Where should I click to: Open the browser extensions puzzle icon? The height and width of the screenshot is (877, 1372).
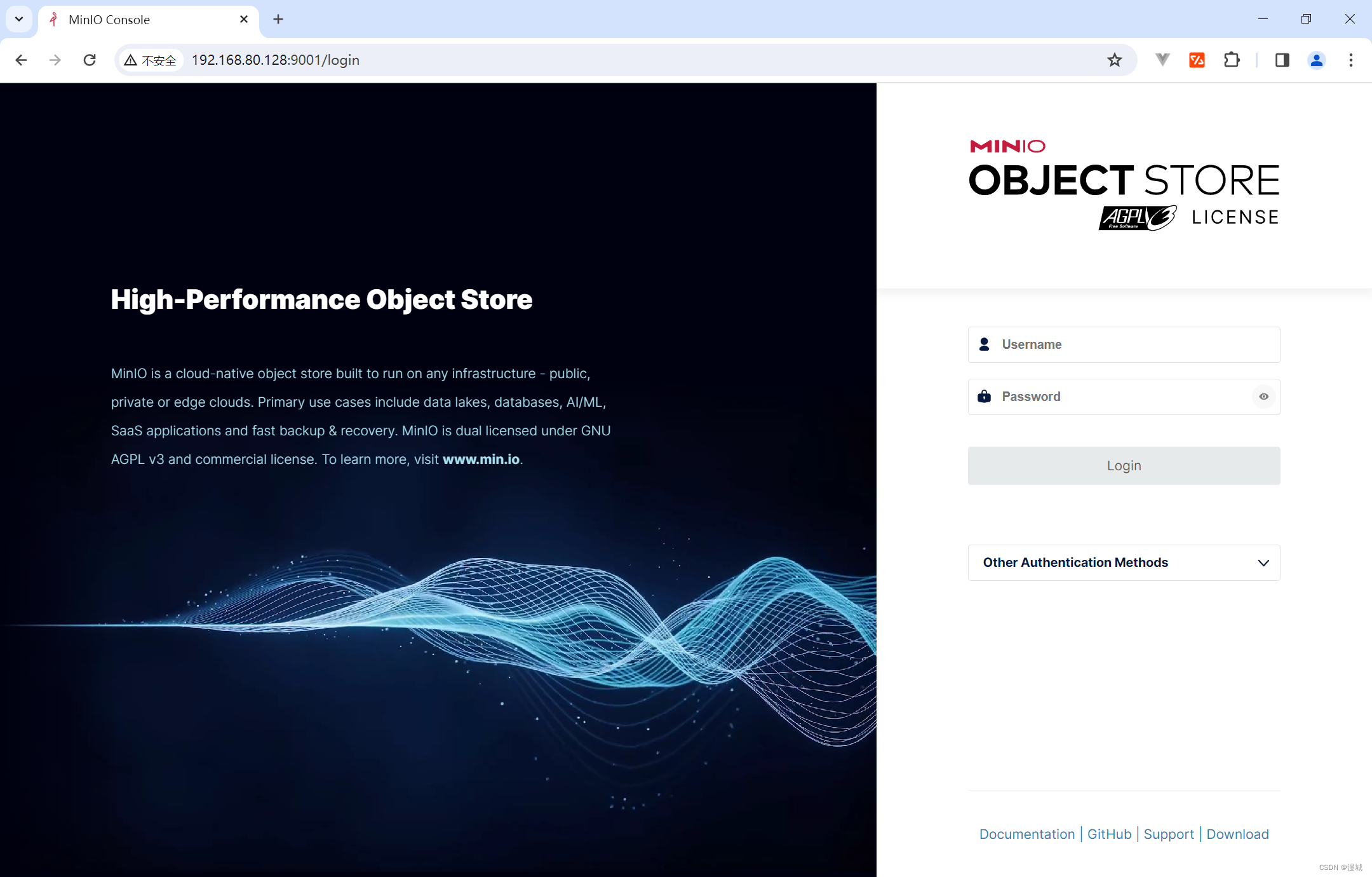tap(1231, 60)
